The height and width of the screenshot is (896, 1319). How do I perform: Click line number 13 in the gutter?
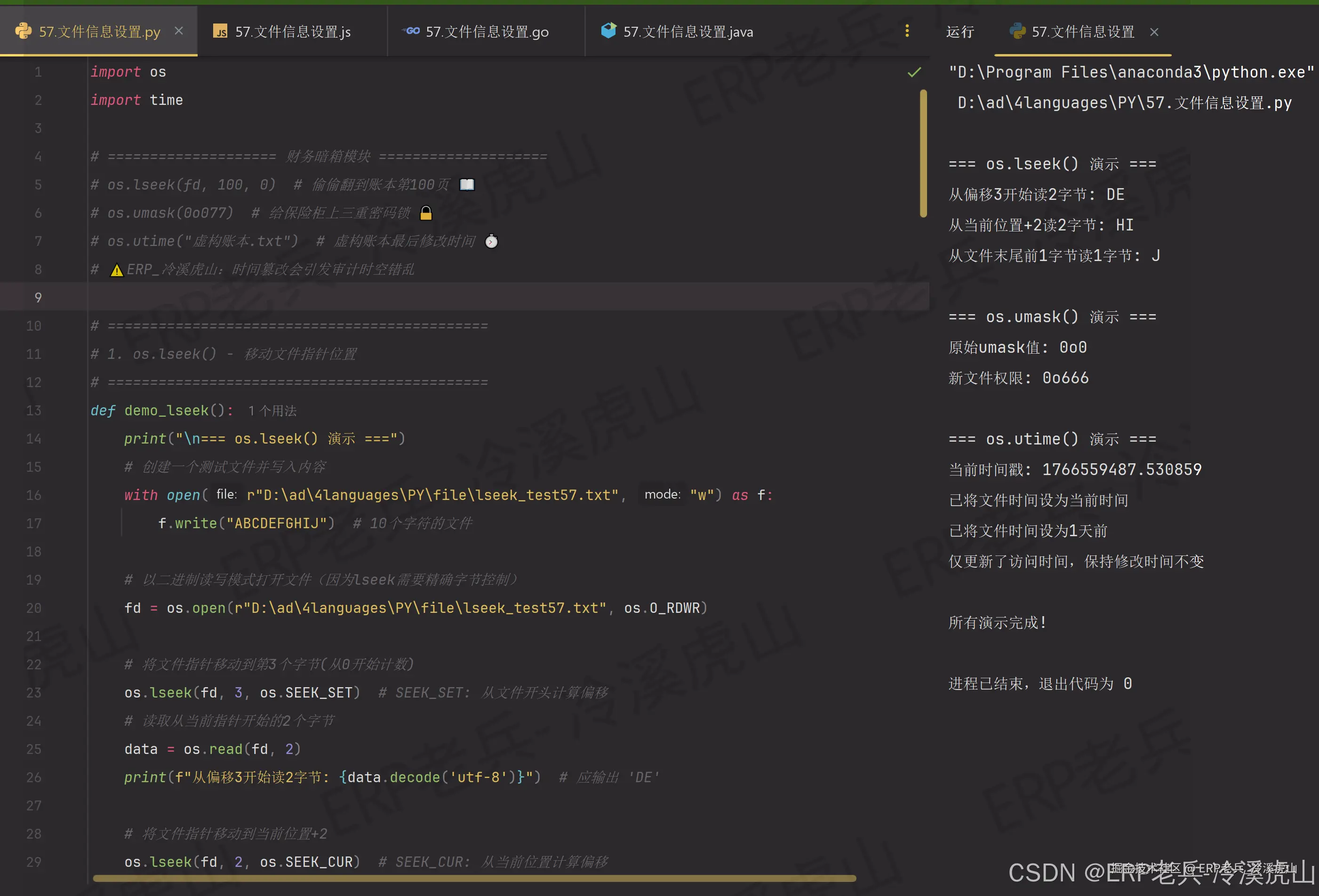click(33, 410)
